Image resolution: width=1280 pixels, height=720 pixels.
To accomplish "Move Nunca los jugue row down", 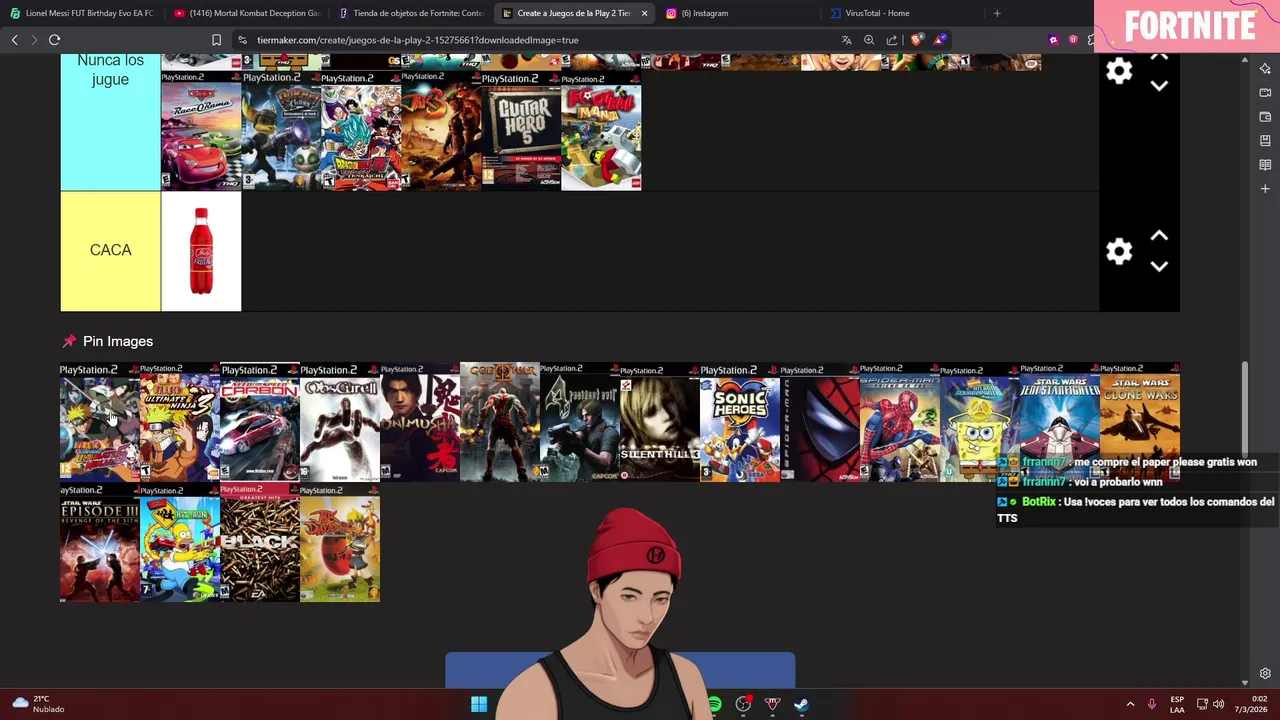I will point(1159,86).
